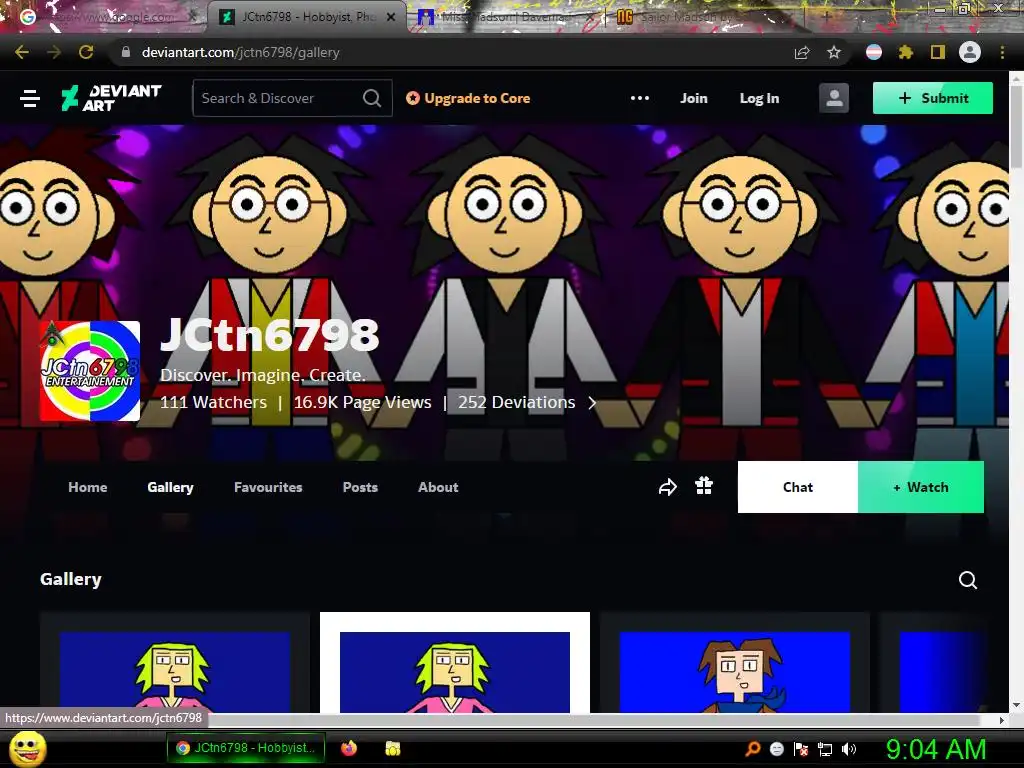Click Log In
Screen dimensions: 1024x768
pyautogui.click(x=759, y=98)
